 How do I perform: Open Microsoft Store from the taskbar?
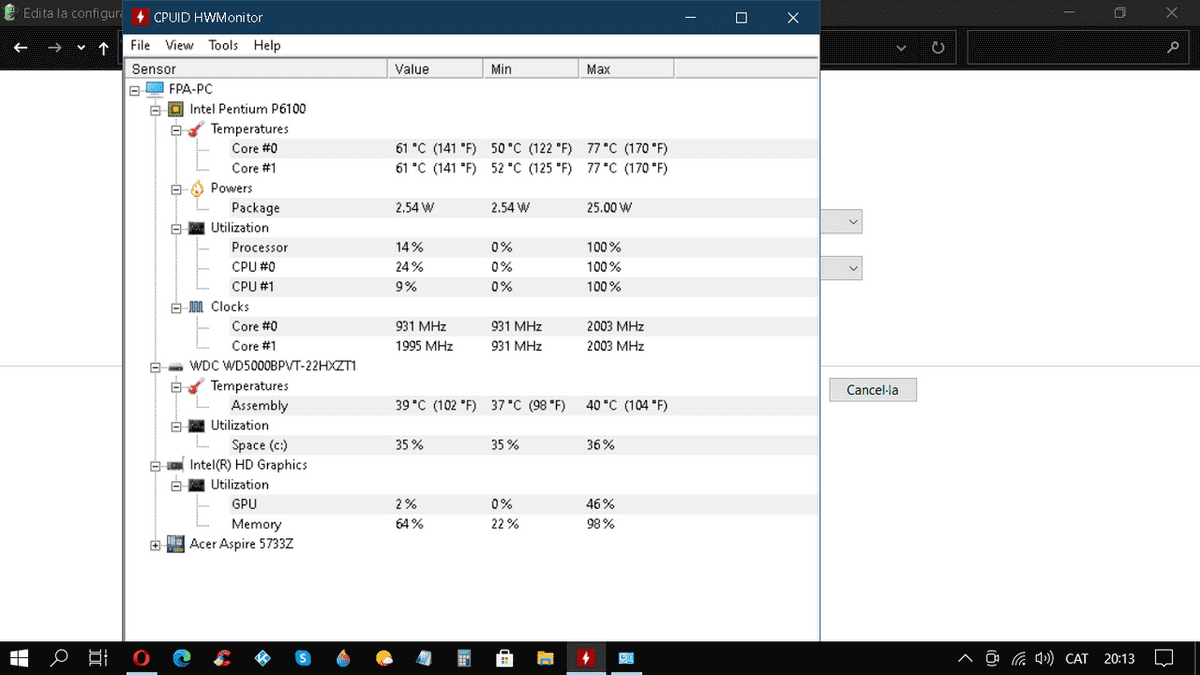tap(505, 658)
